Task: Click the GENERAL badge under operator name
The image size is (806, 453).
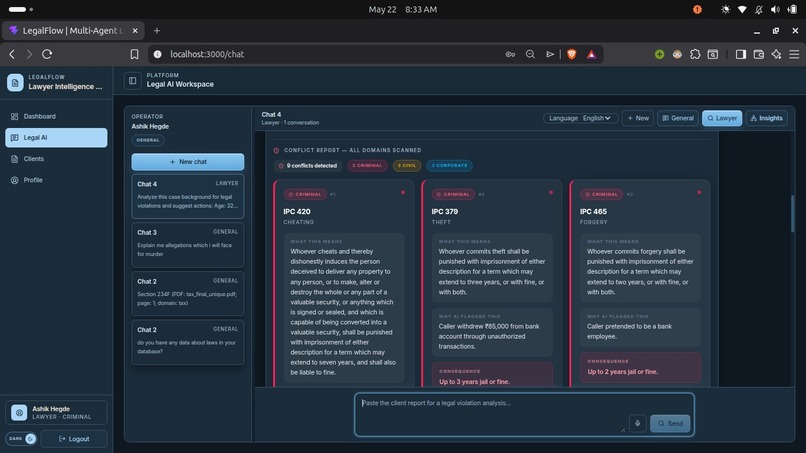Action: pos(148,140)
